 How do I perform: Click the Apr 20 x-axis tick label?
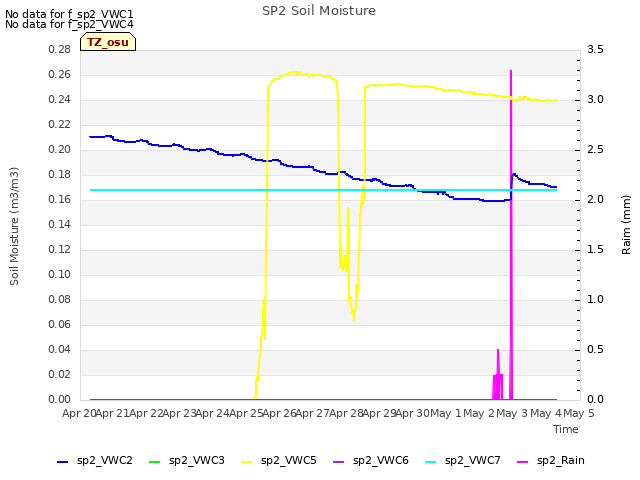(x=79, y=413)
